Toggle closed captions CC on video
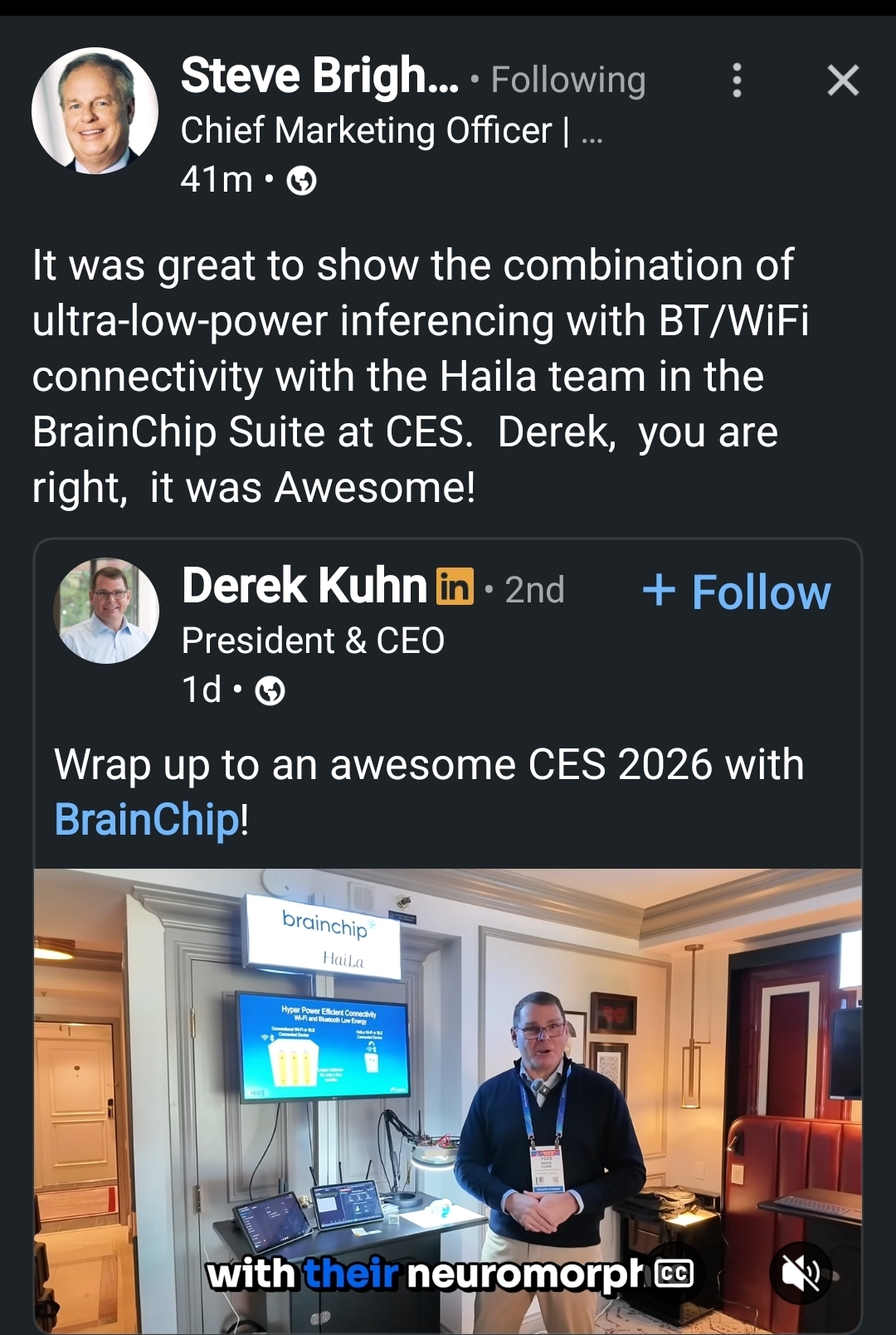896x1335 pixels. tap(674, 1273)
